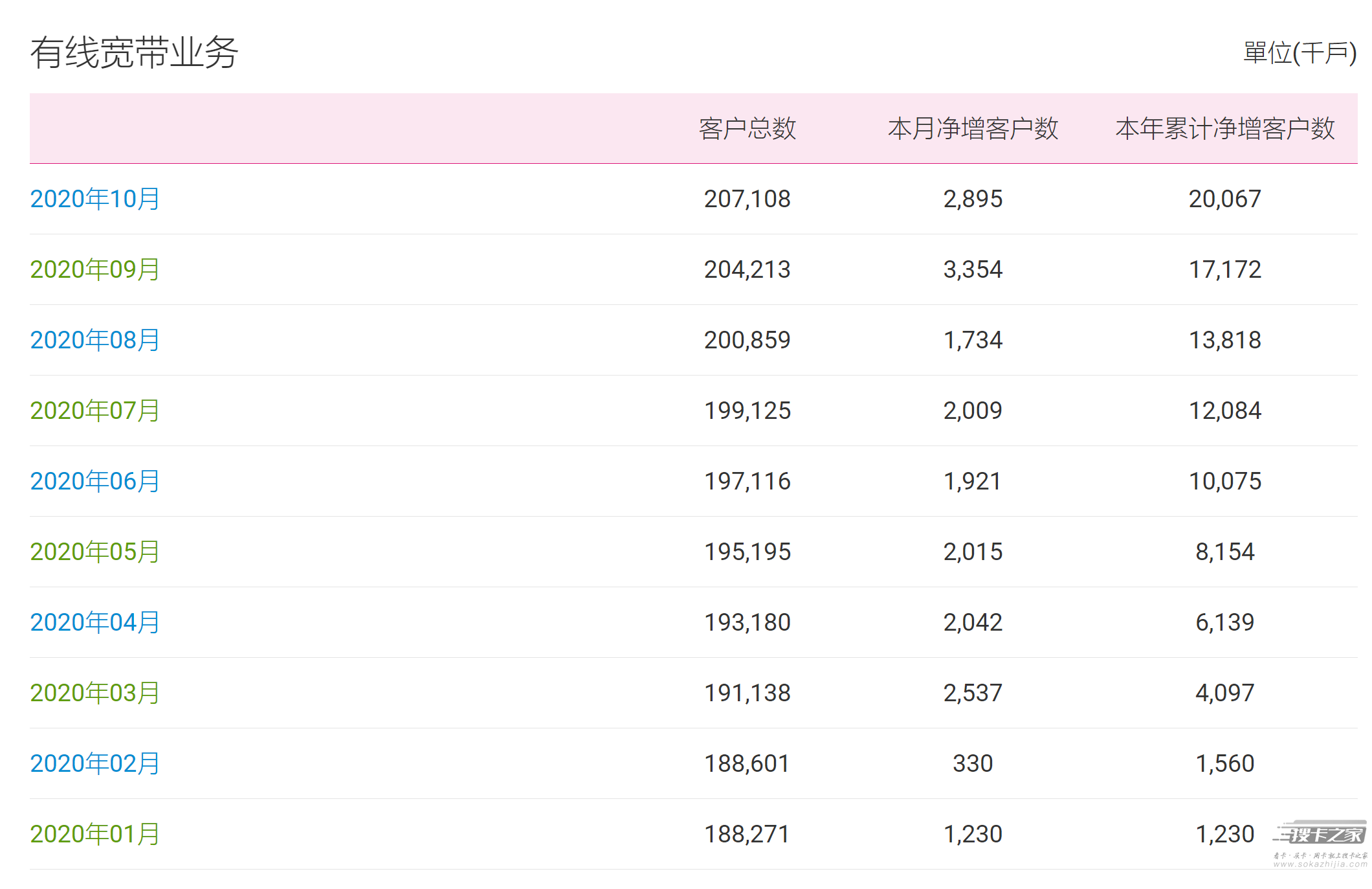Open the 2020年03月 link
The image size is (1372, 889).
tap(94, 693)
